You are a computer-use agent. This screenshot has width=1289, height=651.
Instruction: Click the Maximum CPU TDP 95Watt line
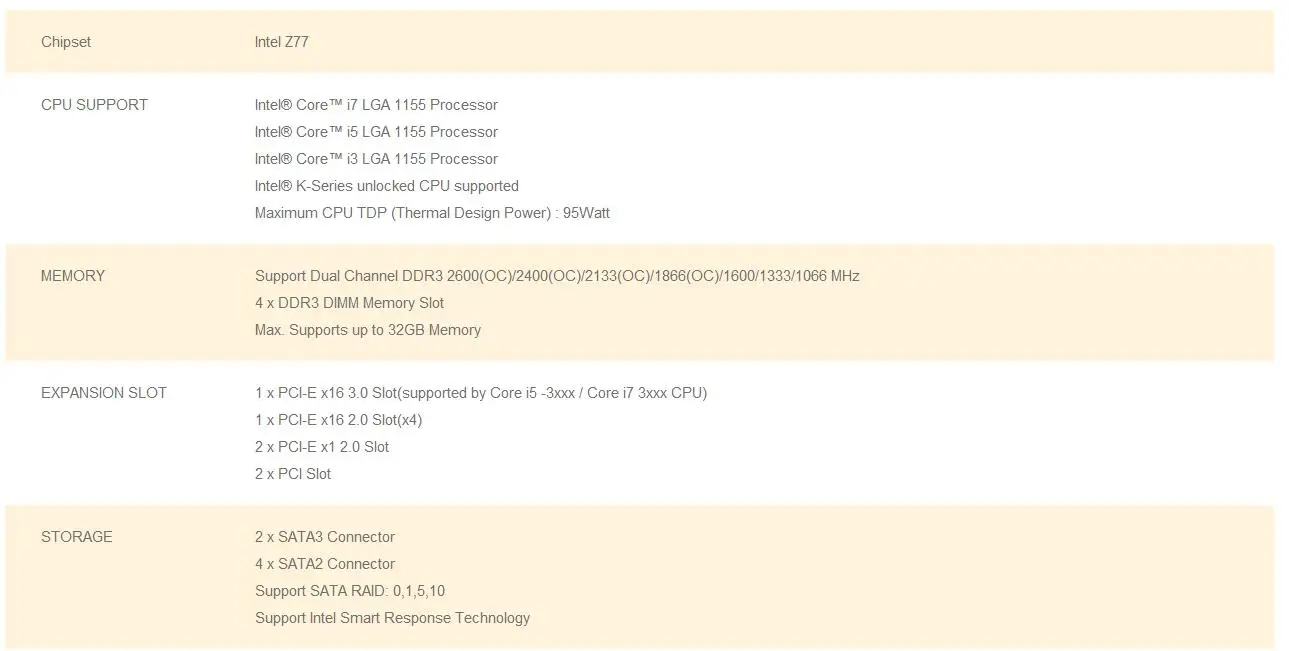[x=432, y=213]
